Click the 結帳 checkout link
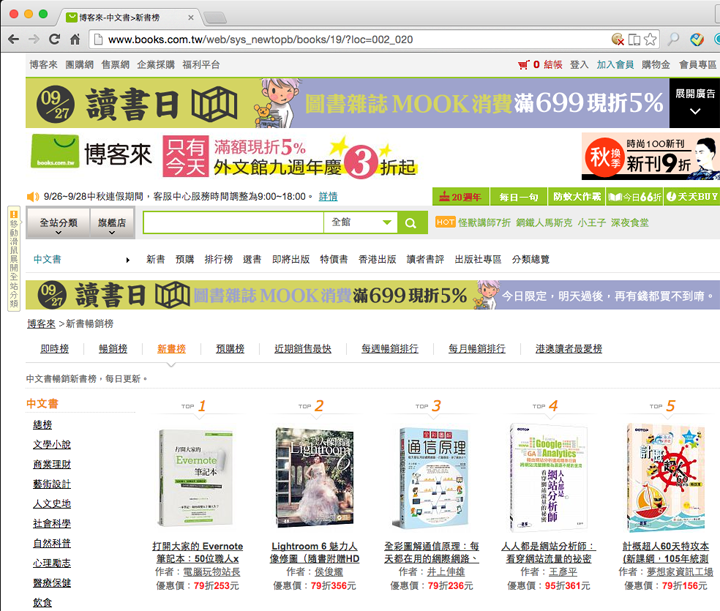This screenshot has width=720, height=611. [553, 65]
